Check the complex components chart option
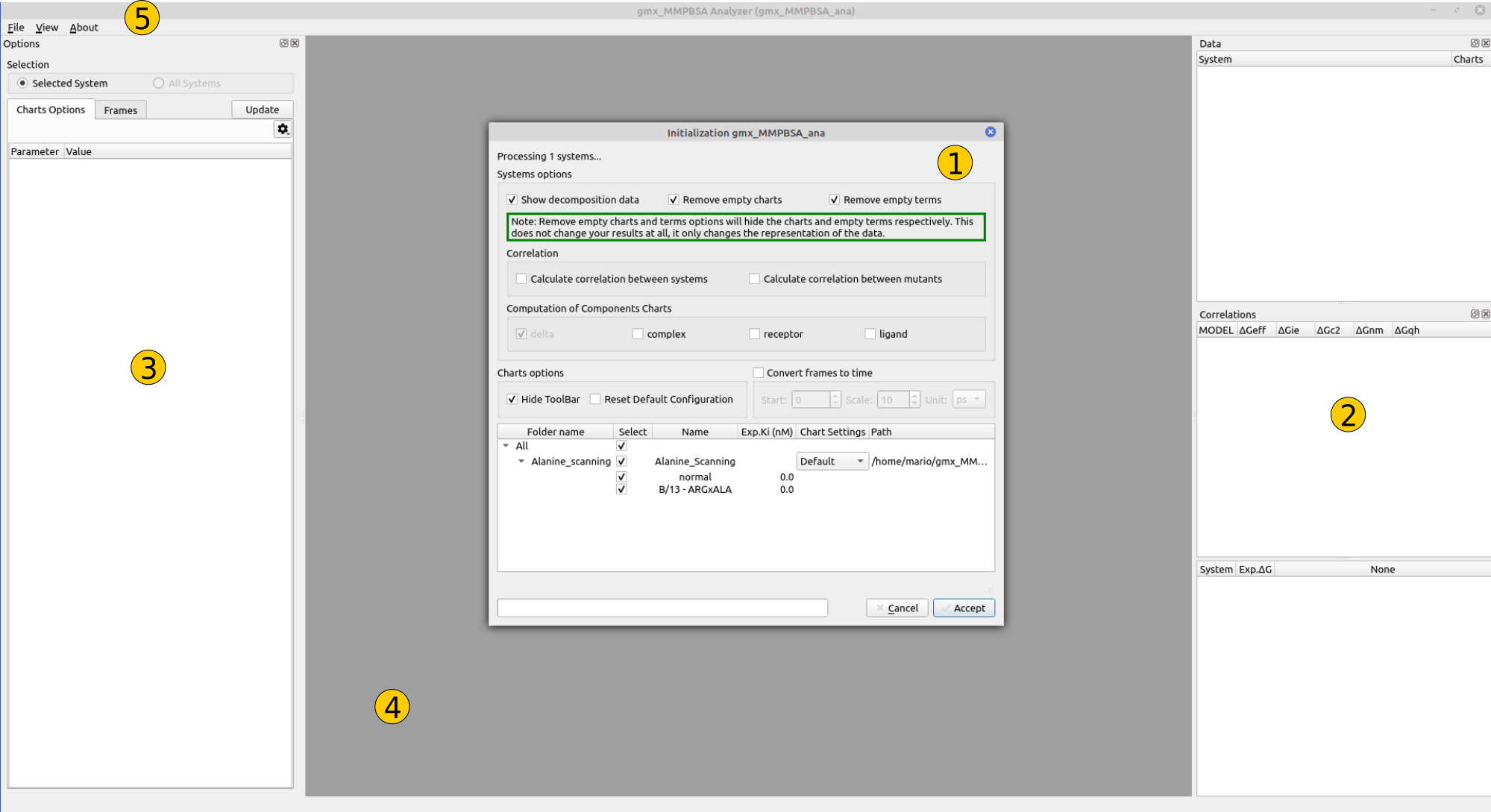This screenshot has height=812, width=1491. [638, 334]
